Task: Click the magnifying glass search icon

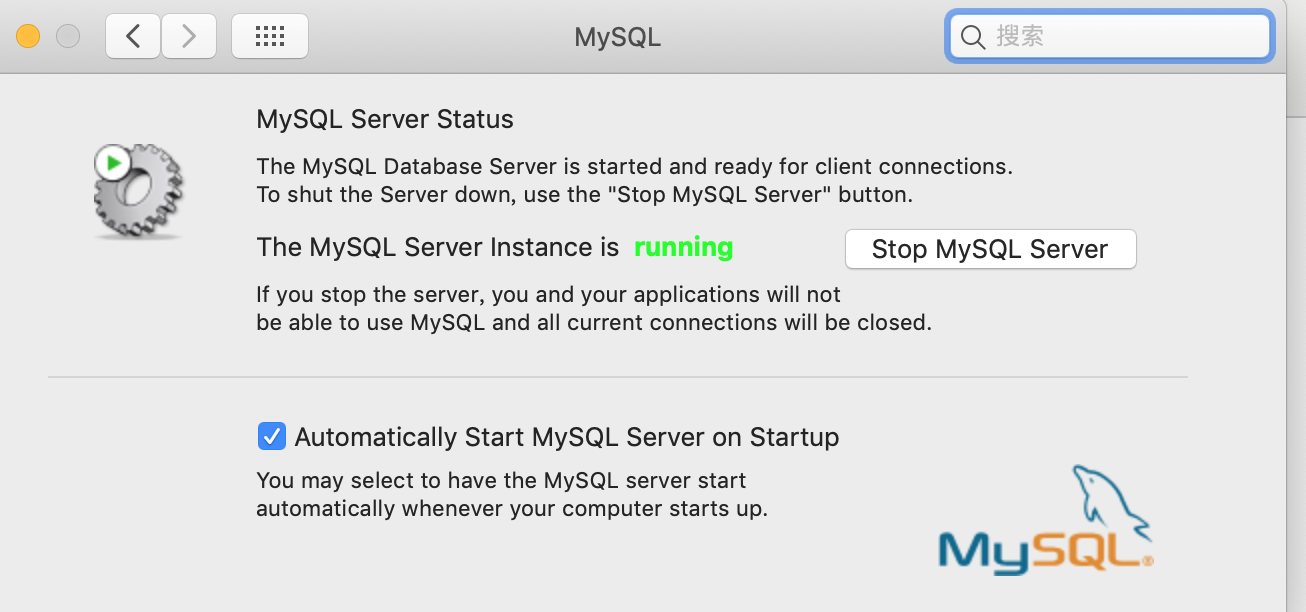Action: pos(972,37)
